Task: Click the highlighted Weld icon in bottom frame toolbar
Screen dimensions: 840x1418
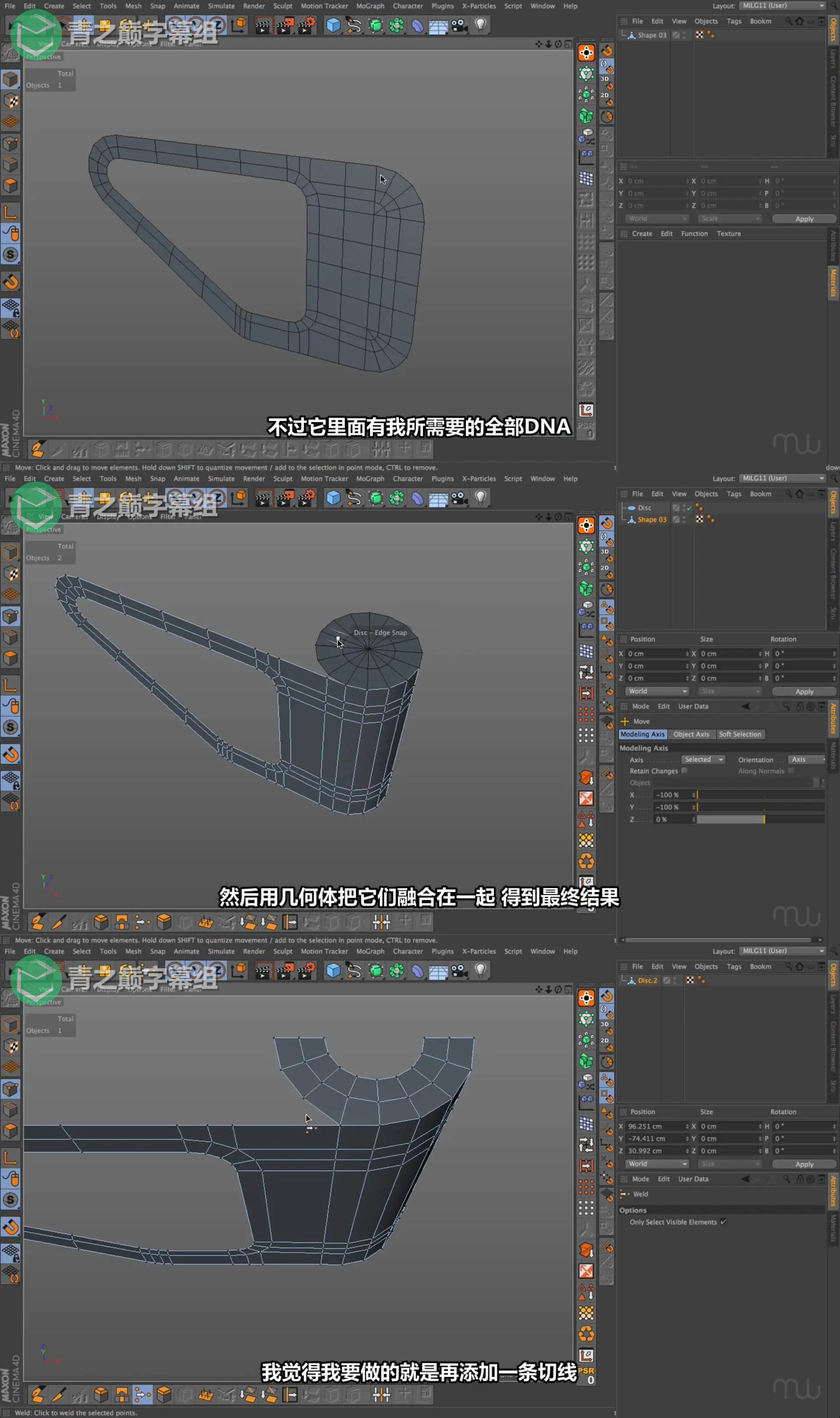Action: (142, 1395)
